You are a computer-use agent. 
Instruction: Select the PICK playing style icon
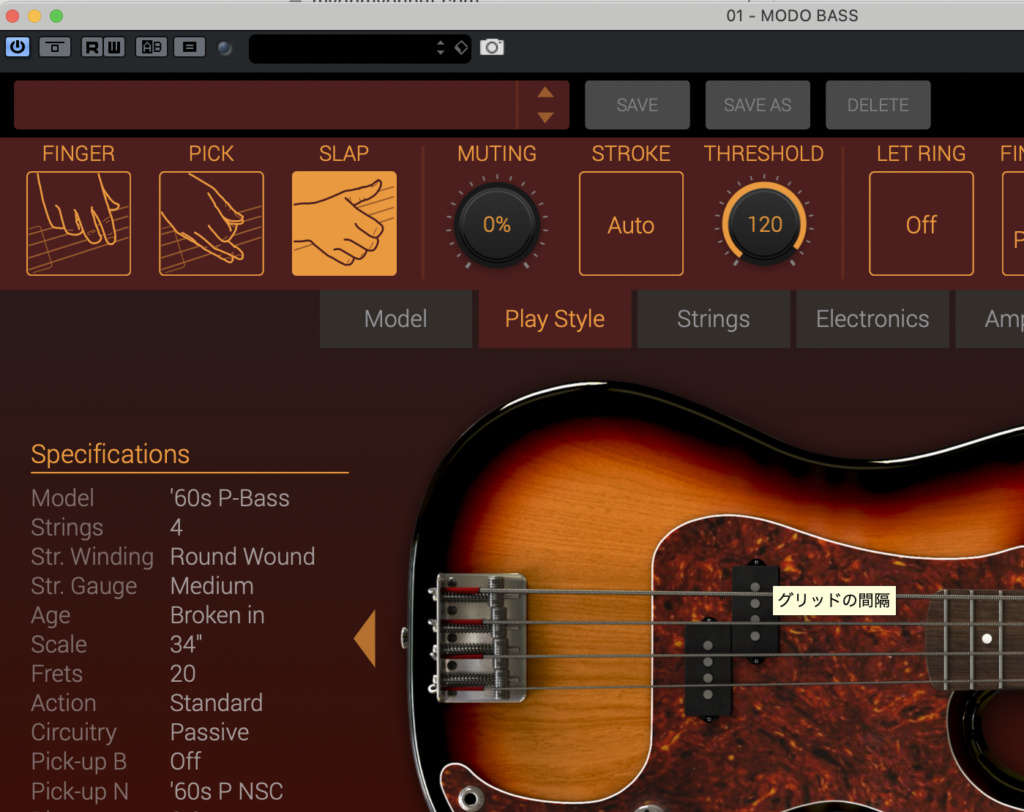[211, 223]
